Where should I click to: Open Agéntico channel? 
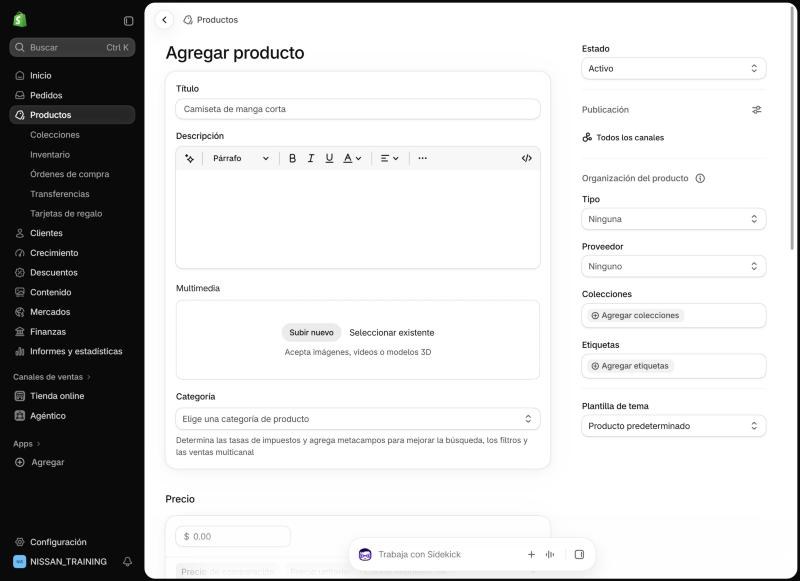pyautogui.click(x=72, y=416)
